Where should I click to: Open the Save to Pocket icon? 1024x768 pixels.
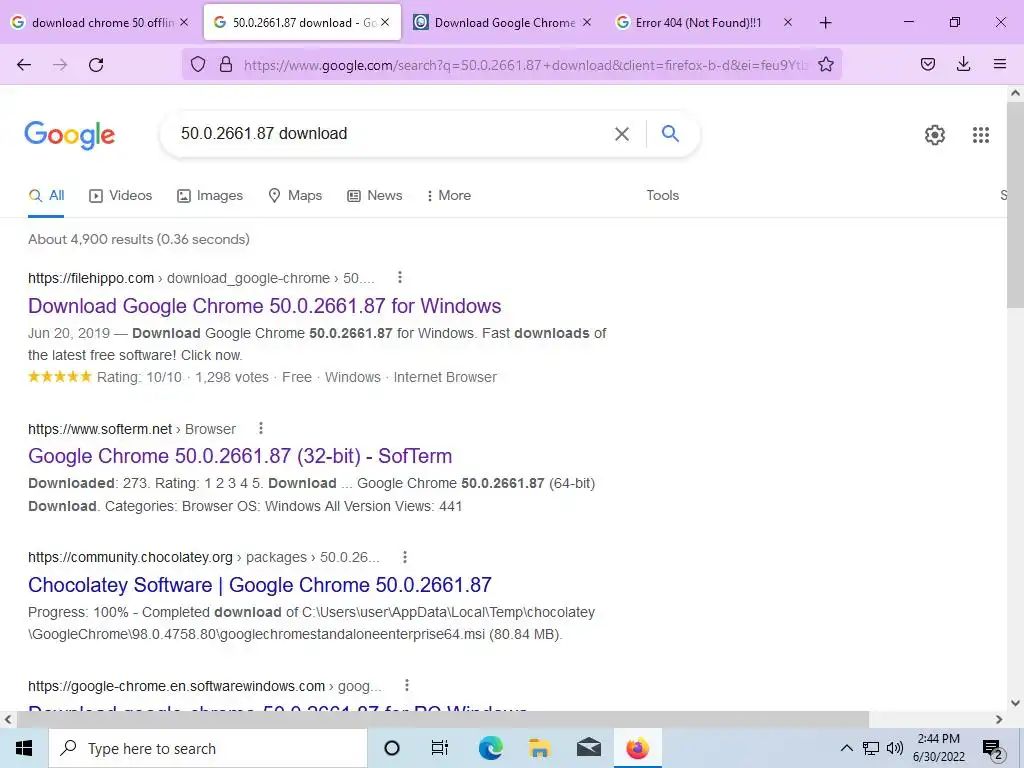[x=927, y=64]
